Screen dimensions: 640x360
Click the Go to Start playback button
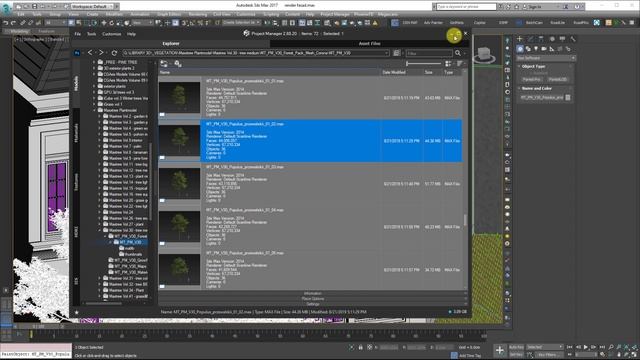(x=570, y=347)
